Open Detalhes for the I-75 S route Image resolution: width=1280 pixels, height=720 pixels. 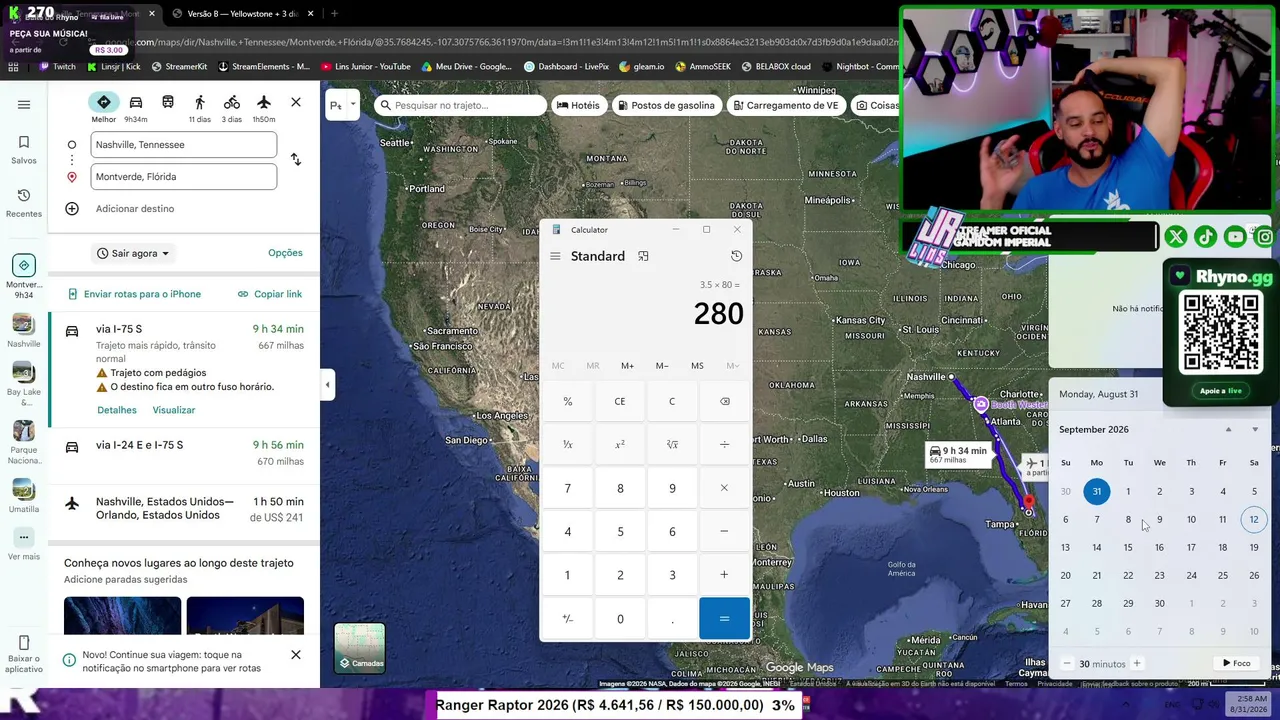coord(117,410)
